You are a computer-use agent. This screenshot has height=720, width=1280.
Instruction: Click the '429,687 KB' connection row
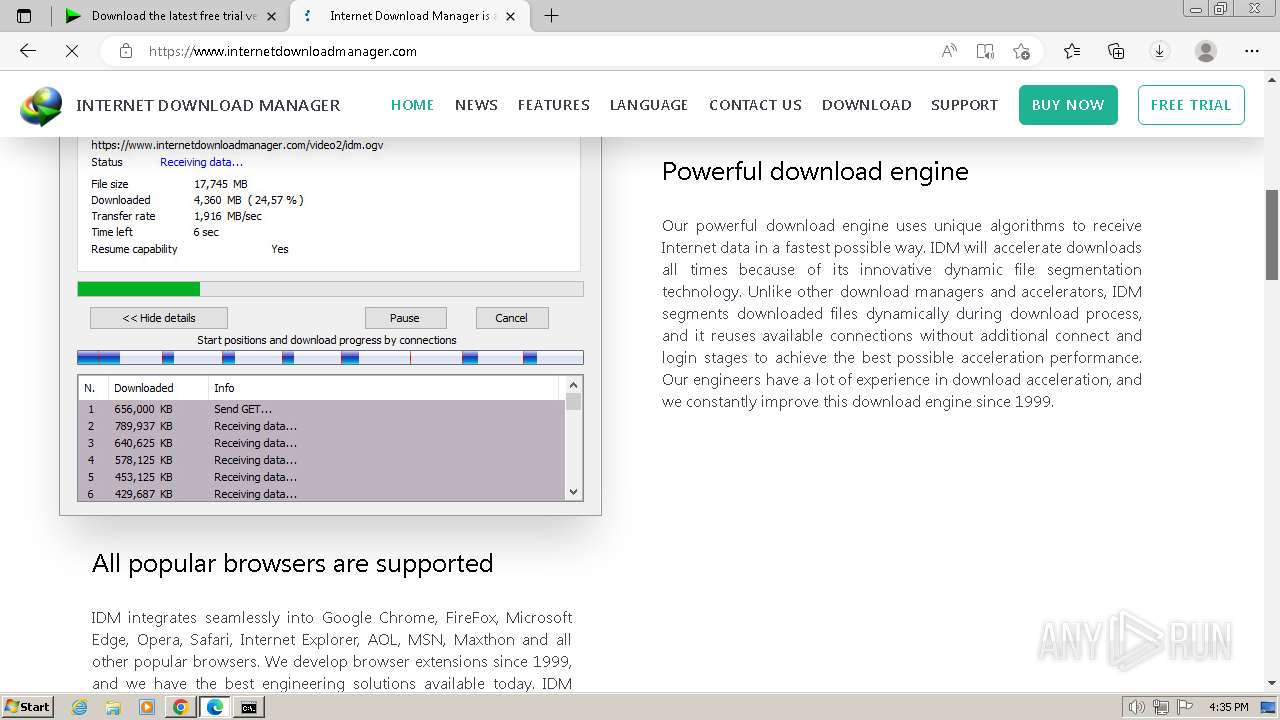(321, 494)
